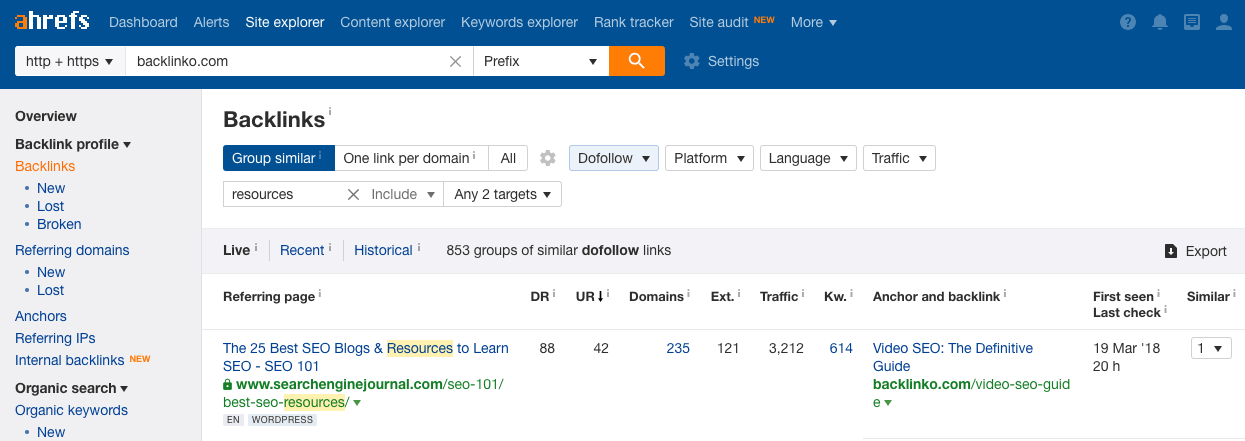Screen dimensions: 1245x441
Task: Switch to the Live links tab
Action: click(236, 250)
